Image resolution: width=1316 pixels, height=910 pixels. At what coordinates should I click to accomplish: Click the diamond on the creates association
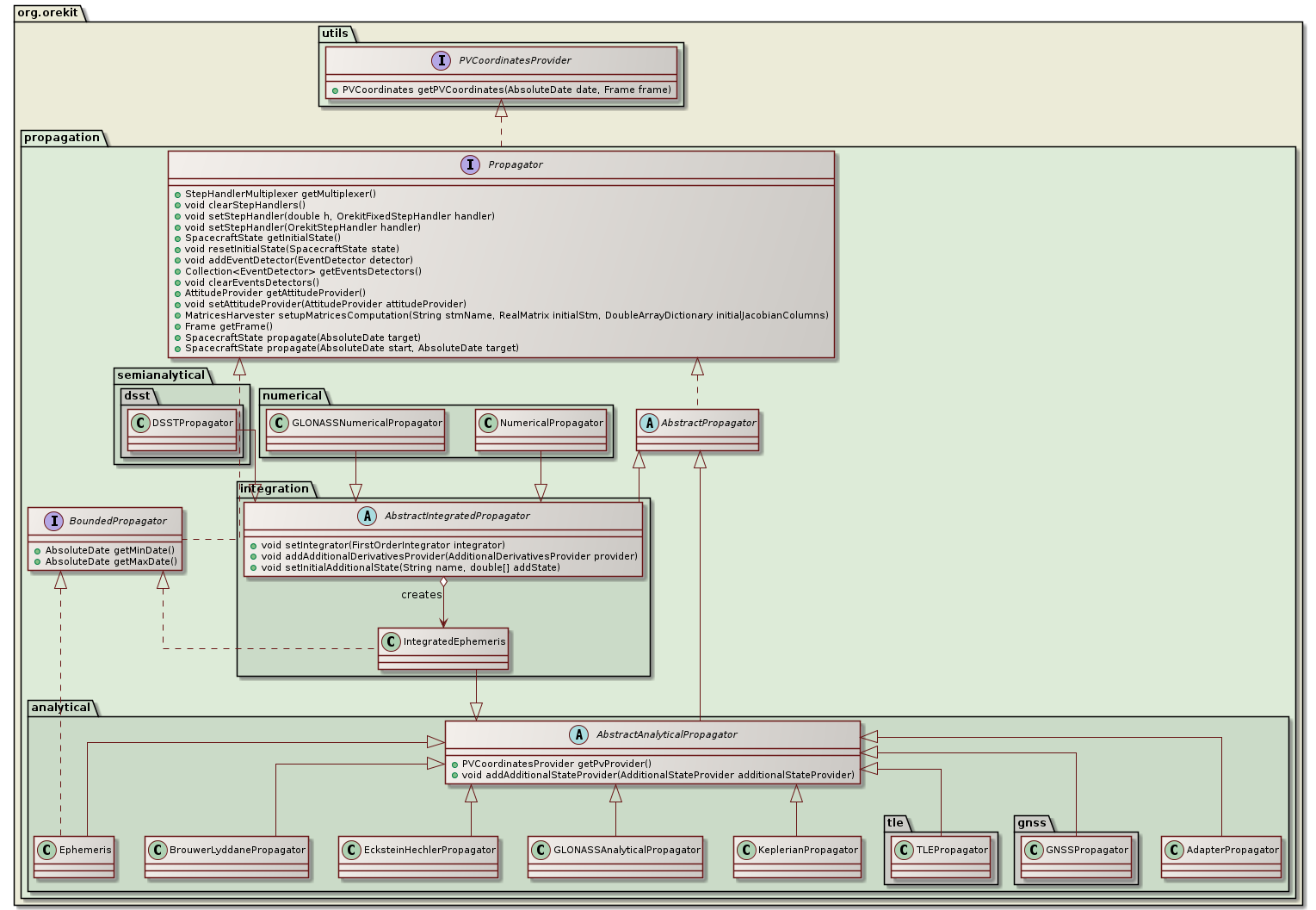coord(444,583)
